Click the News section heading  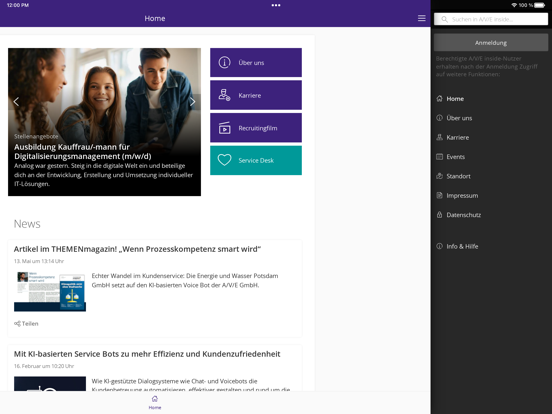click(27, 224)
